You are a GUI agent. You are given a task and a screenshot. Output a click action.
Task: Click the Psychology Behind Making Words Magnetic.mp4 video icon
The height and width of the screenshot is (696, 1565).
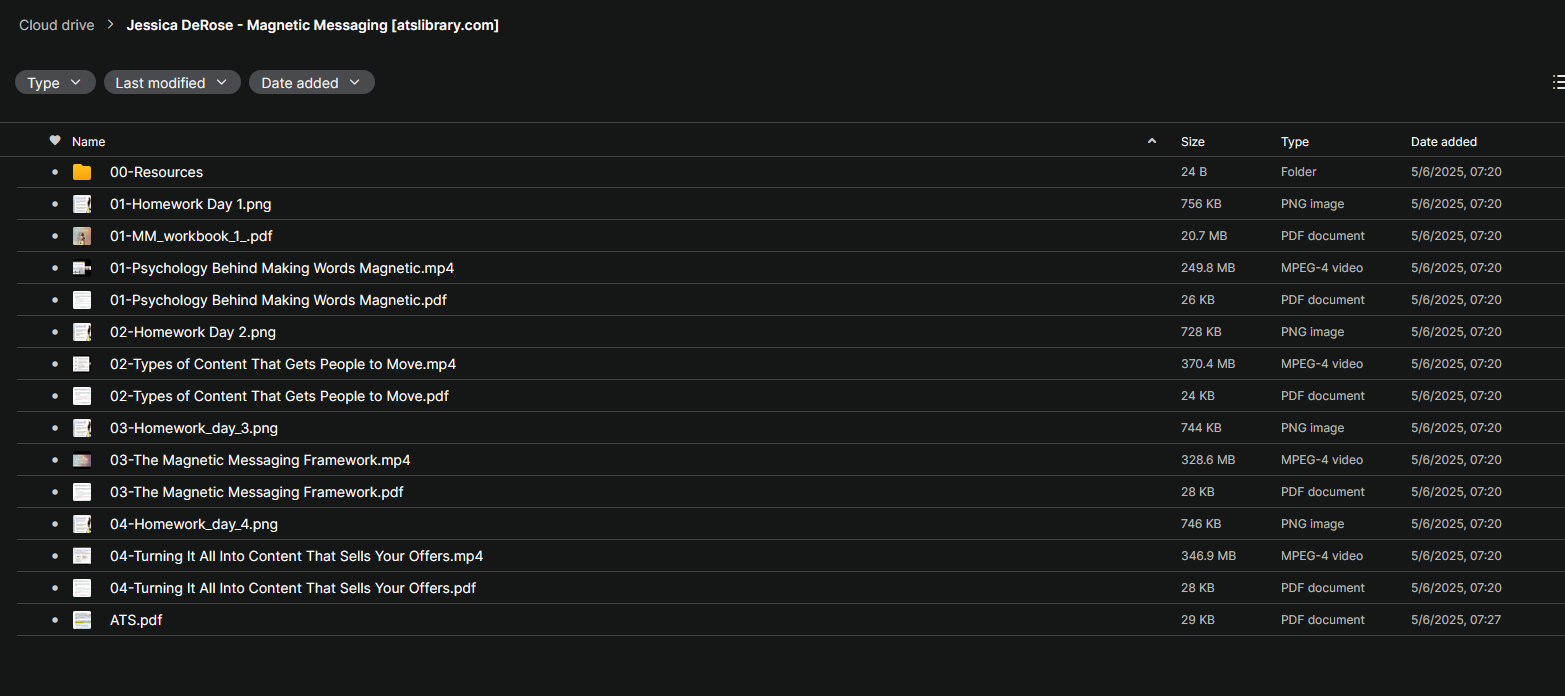[82, 268]
